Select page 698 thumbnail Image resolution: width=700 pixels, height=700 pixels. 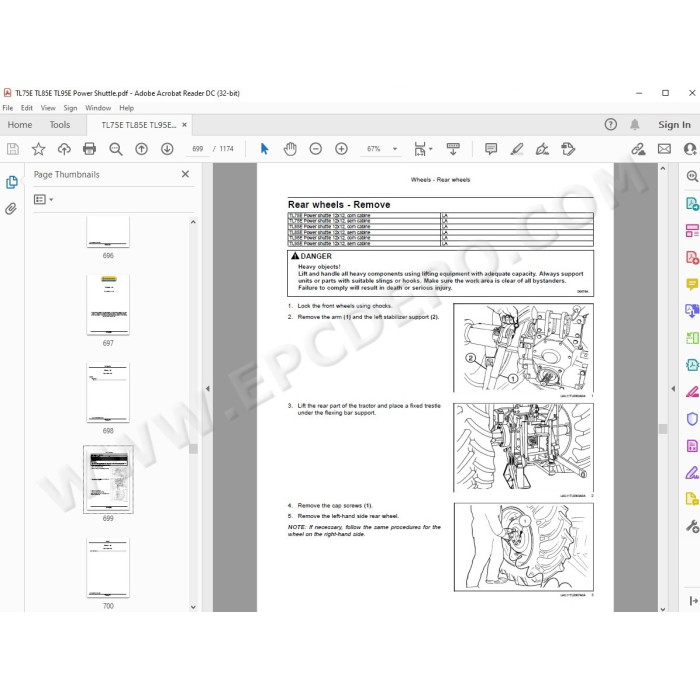point(108,392)
